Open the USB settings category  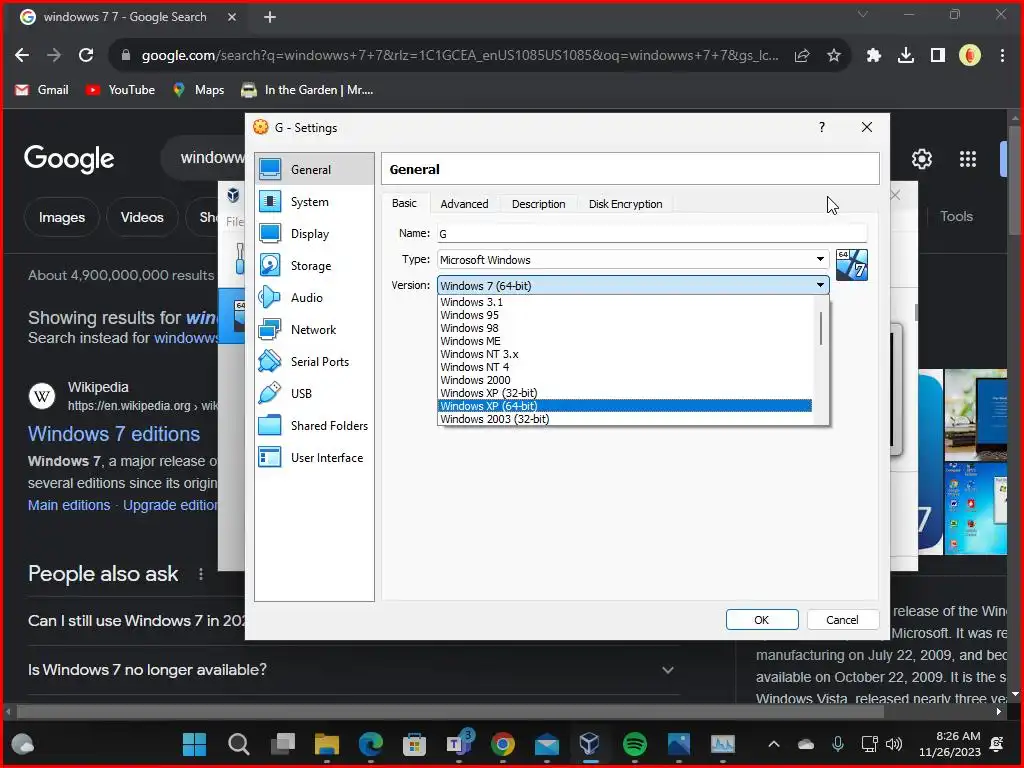(314, 394)
